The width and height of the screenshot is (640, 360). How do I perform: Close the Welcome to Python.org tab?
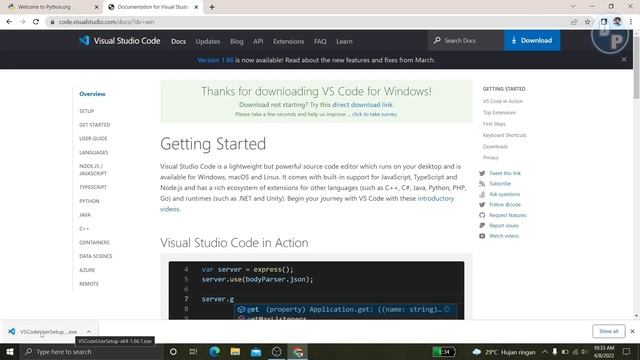tap(96, 7)
